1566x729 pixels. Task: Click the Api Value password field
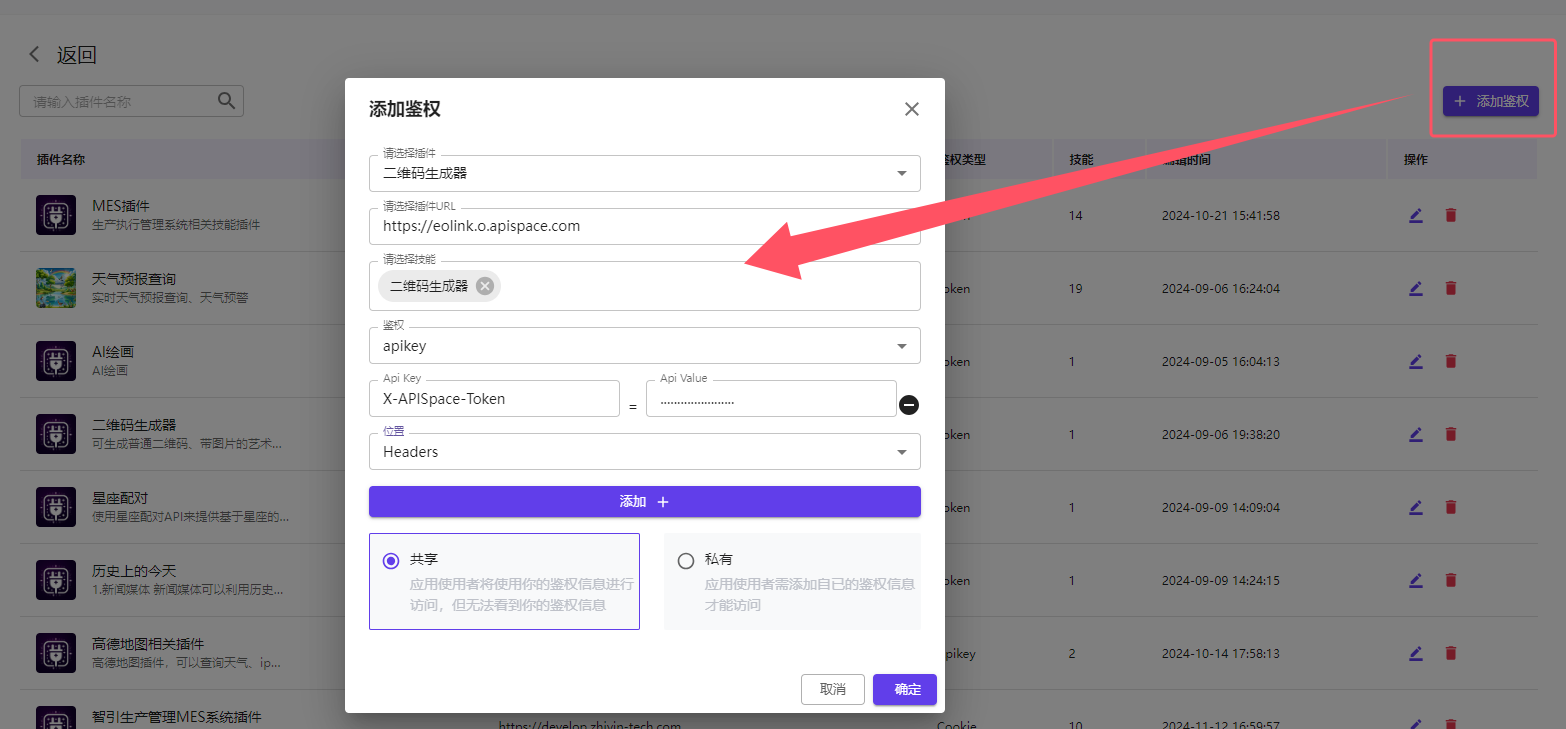(x=771, y=398)
